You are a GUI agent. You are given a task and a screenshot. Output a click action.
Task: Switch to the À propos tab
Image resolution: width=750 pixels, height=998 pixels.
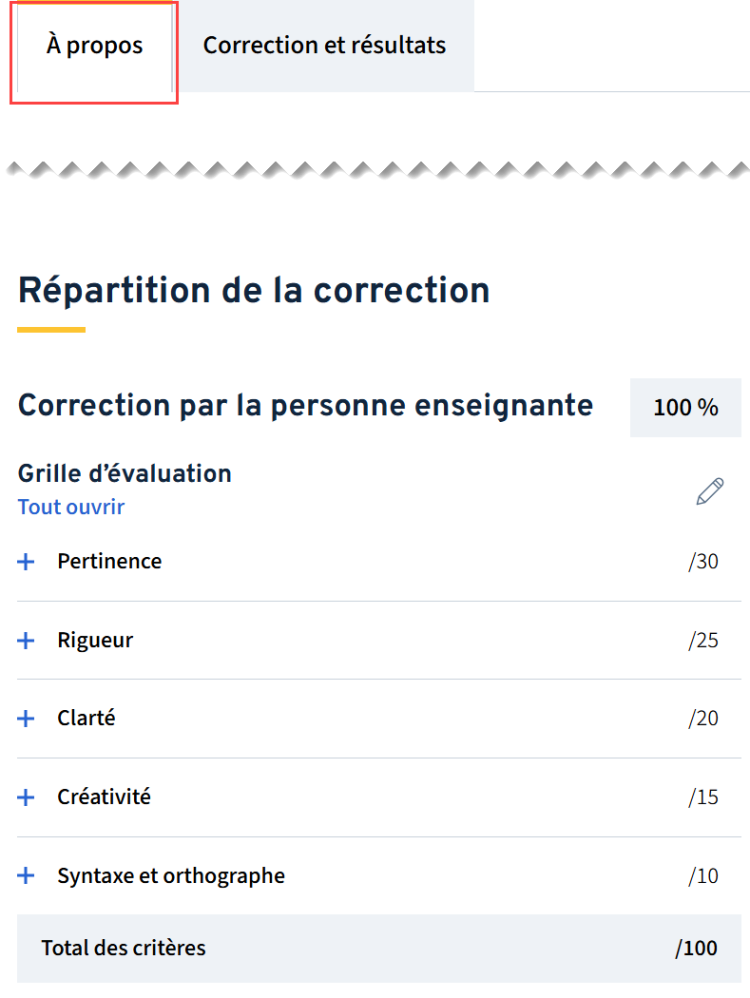(x=94, y=46)
